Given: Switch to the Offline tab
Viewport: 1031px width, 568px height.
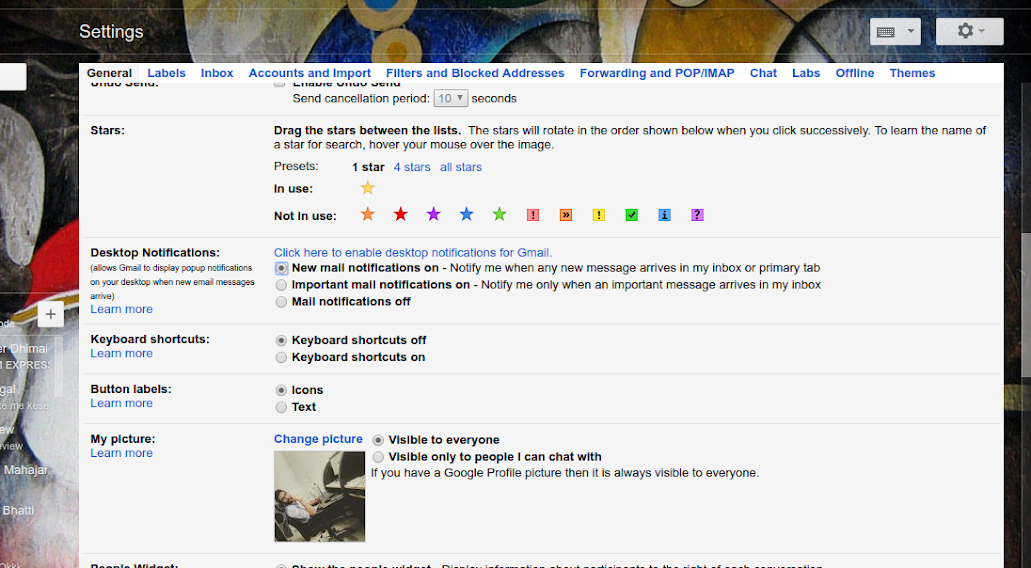Looking at the screenshot, I should [855, 73].
